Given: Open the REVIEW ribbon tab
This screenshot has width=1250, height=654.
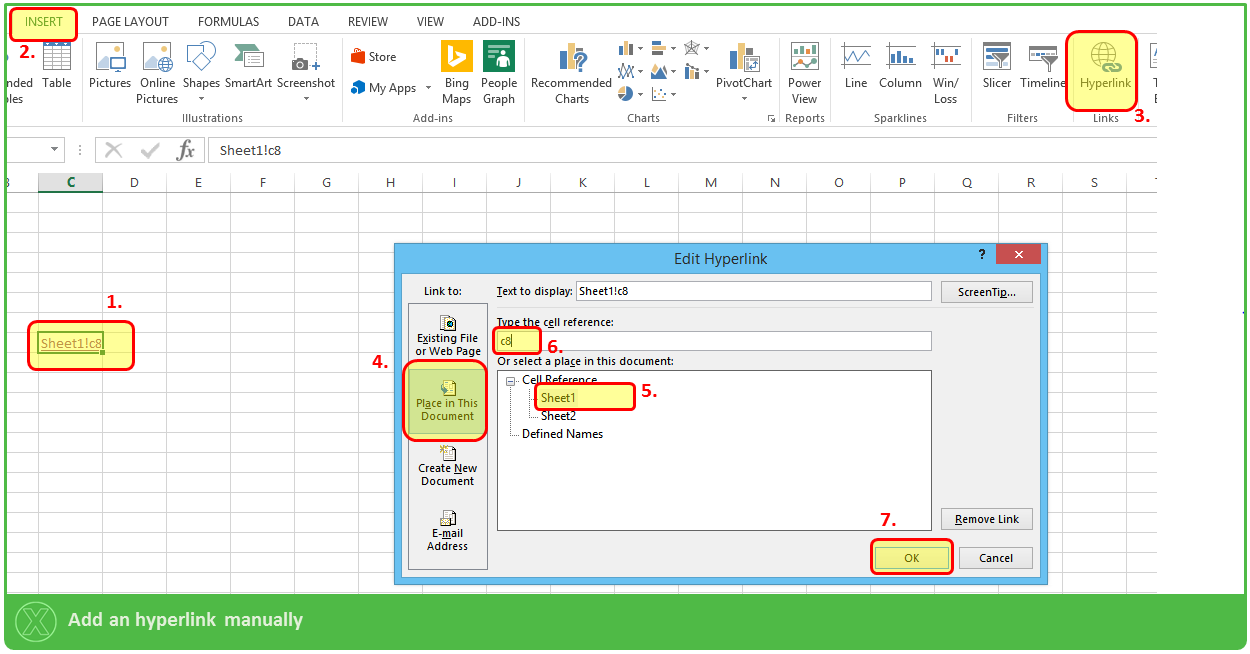Looking at the screenshot, I should click(367, 20).
